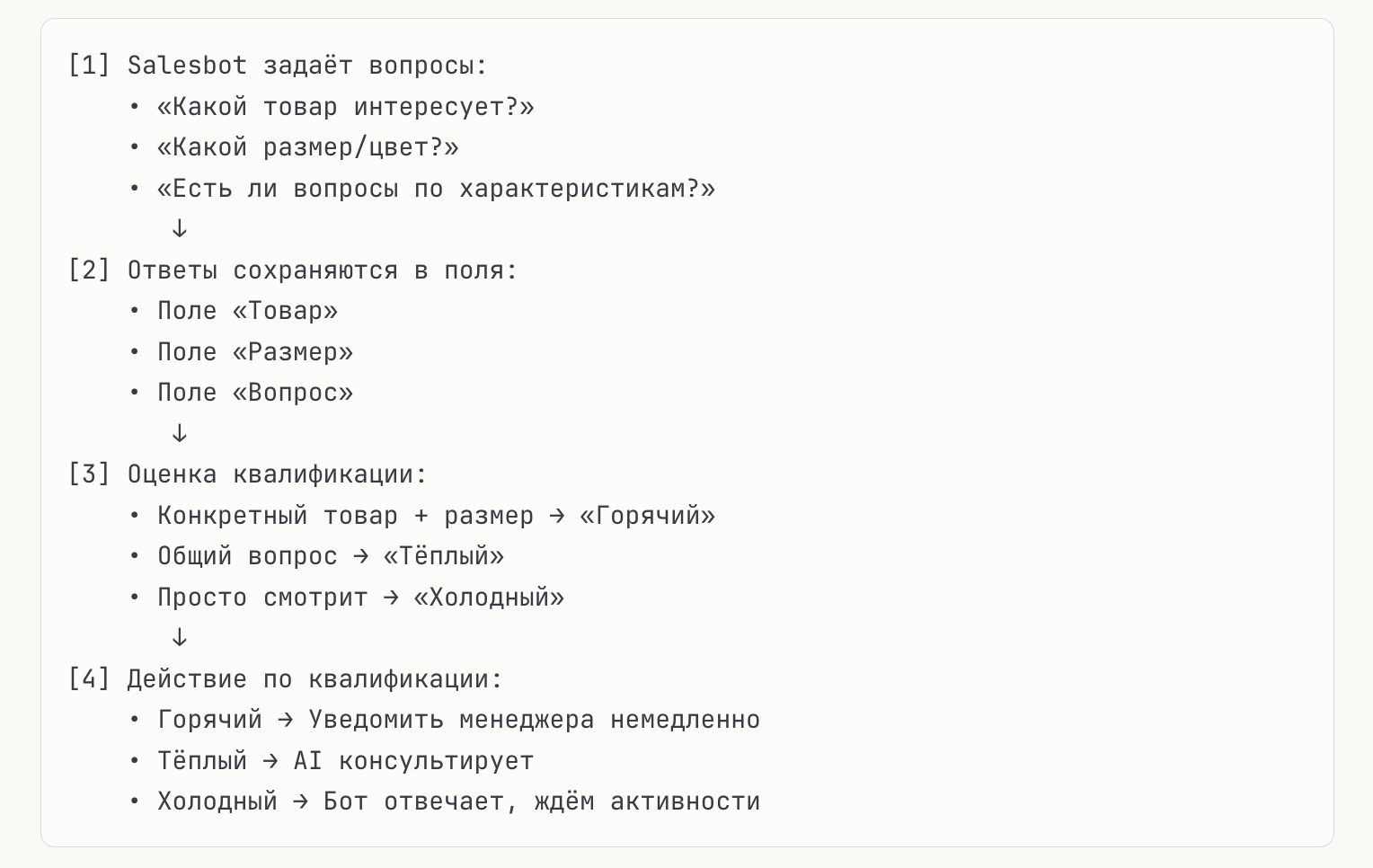Click the line «Какой товар интересует?»
The height and width of the screenshot is (868, 1373).
click(x=345, y=107)
